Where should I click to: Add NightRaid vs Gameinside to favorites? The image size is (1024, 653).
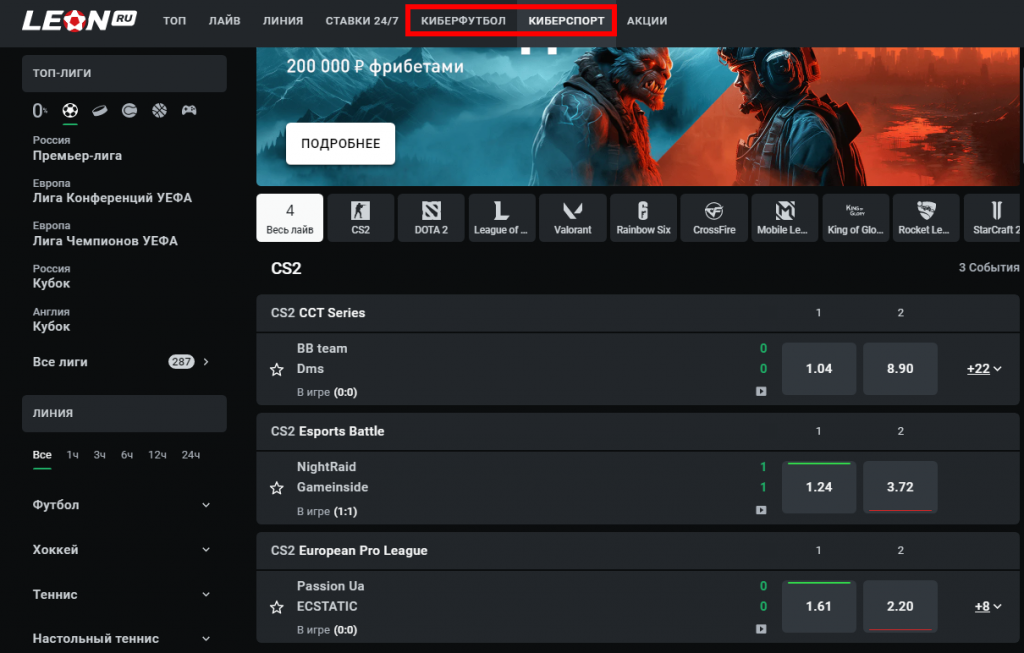click(x=277, y=488)
